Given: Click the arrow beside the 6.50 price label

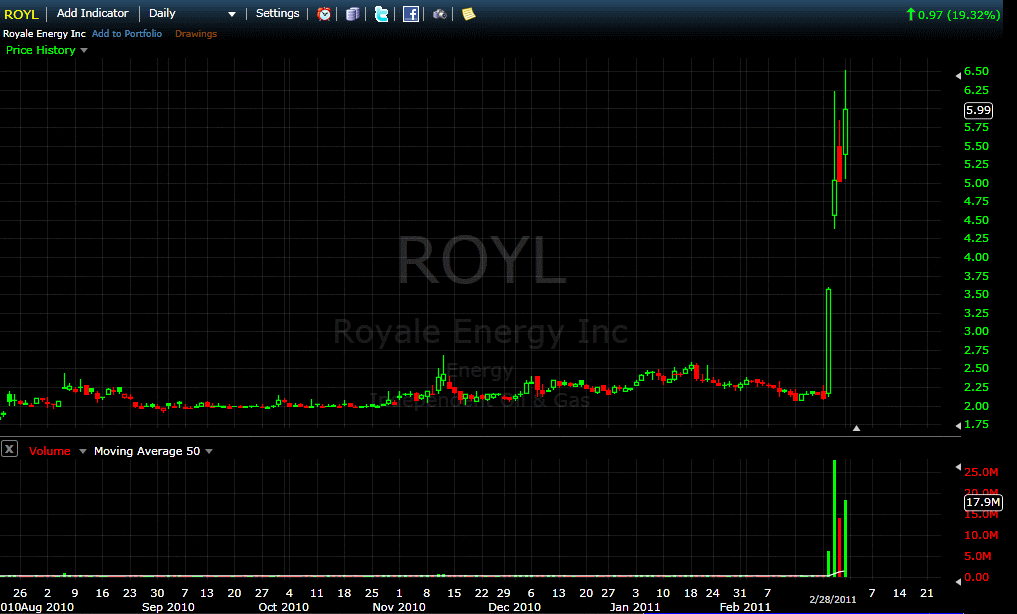Looking at the screenshot, I should click(959, 76).
